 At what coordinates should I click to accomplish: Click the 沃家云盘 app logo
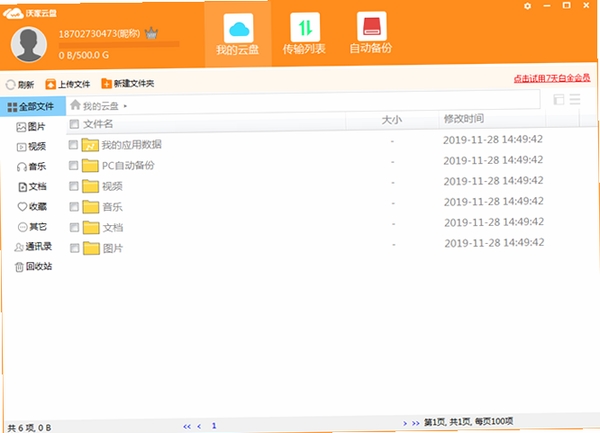pos(30,14)
